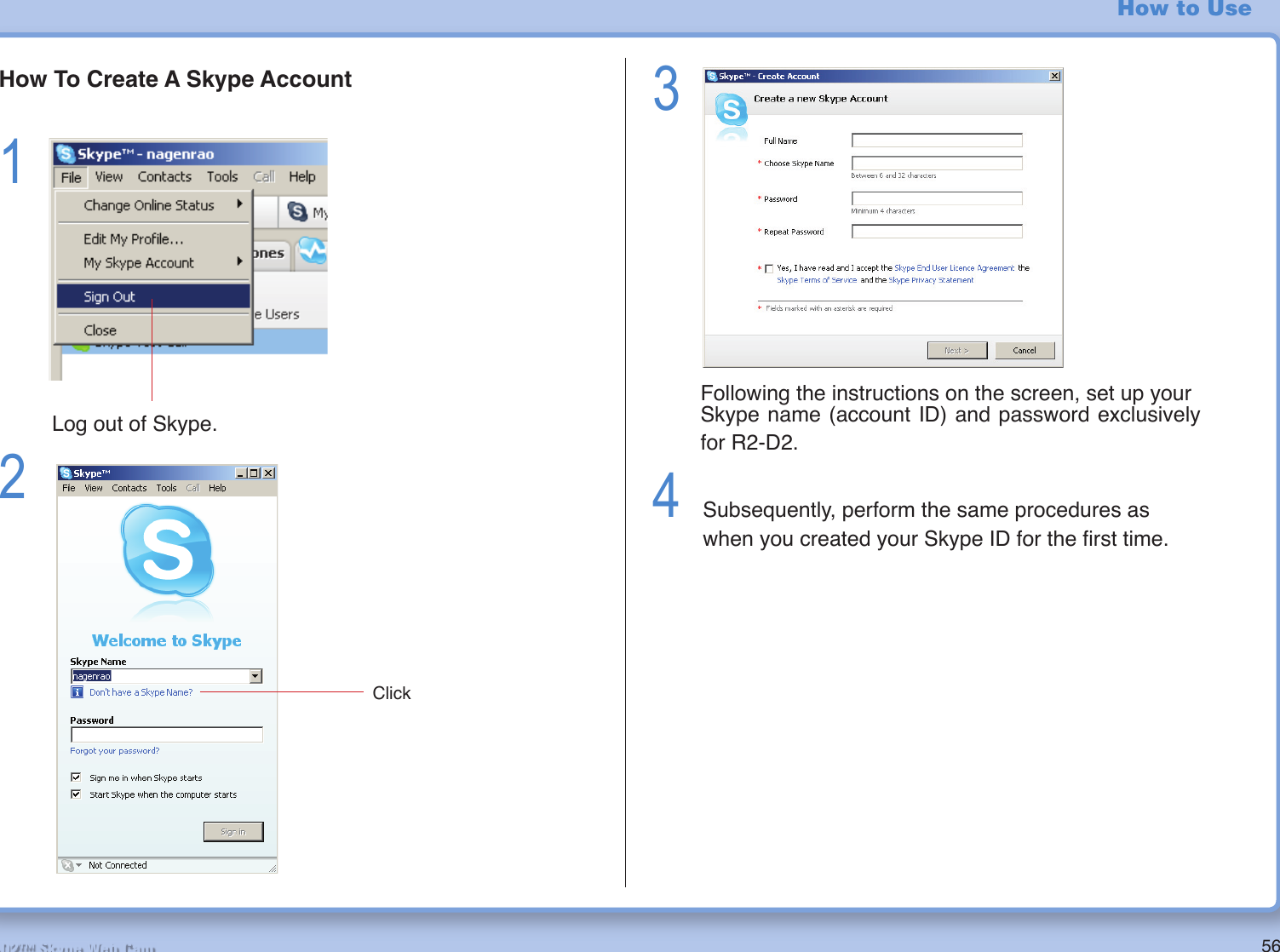
Task: Select Sign Out from File menu
Action: click(153, 296)
